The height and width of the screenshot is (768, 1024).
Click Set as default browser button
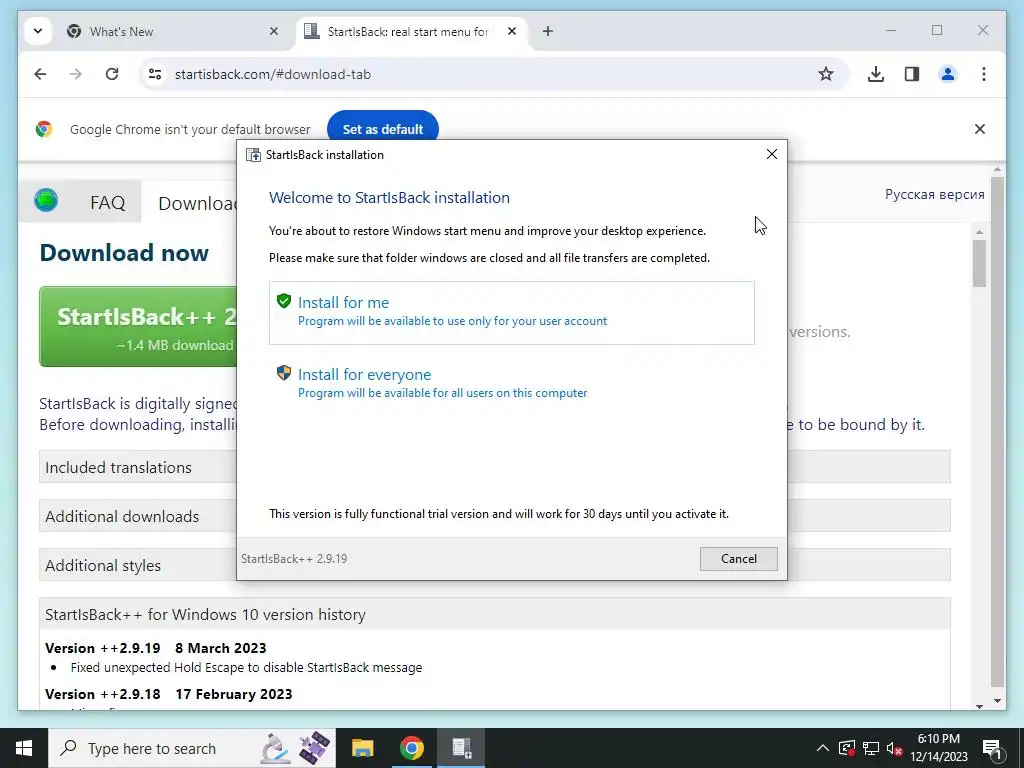click(383, 129)
